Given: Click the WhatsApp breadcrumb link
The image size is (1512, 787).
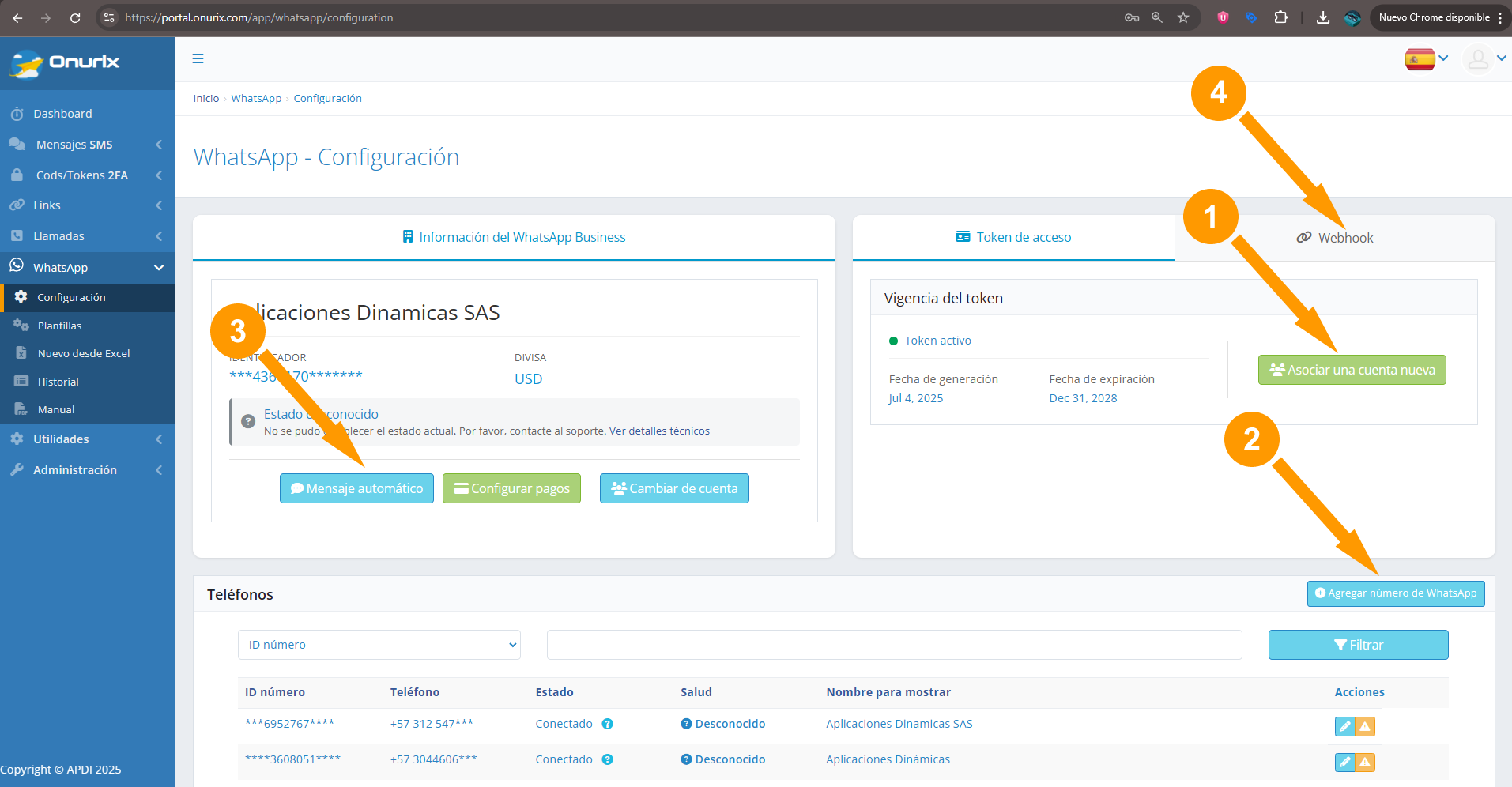Looking at the screenshot, I should click(x=256, y=98).
